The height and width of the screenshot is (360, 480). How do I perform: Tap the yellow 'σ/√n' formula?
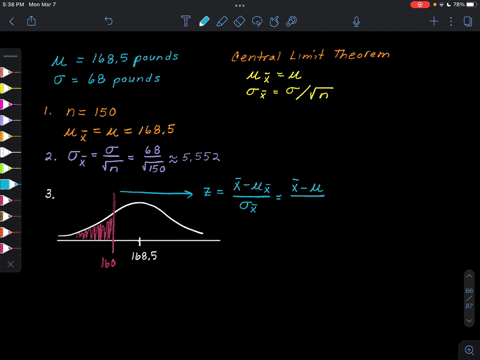tap(309, 93)
